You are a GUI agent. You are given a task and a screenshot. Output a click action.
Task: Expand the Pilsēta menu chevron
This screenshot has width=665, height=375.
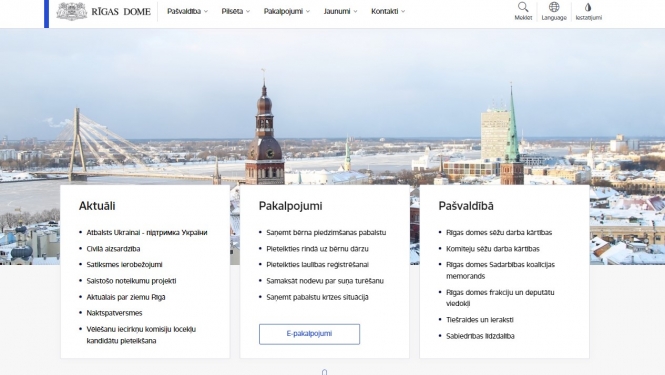pos(248,11)
